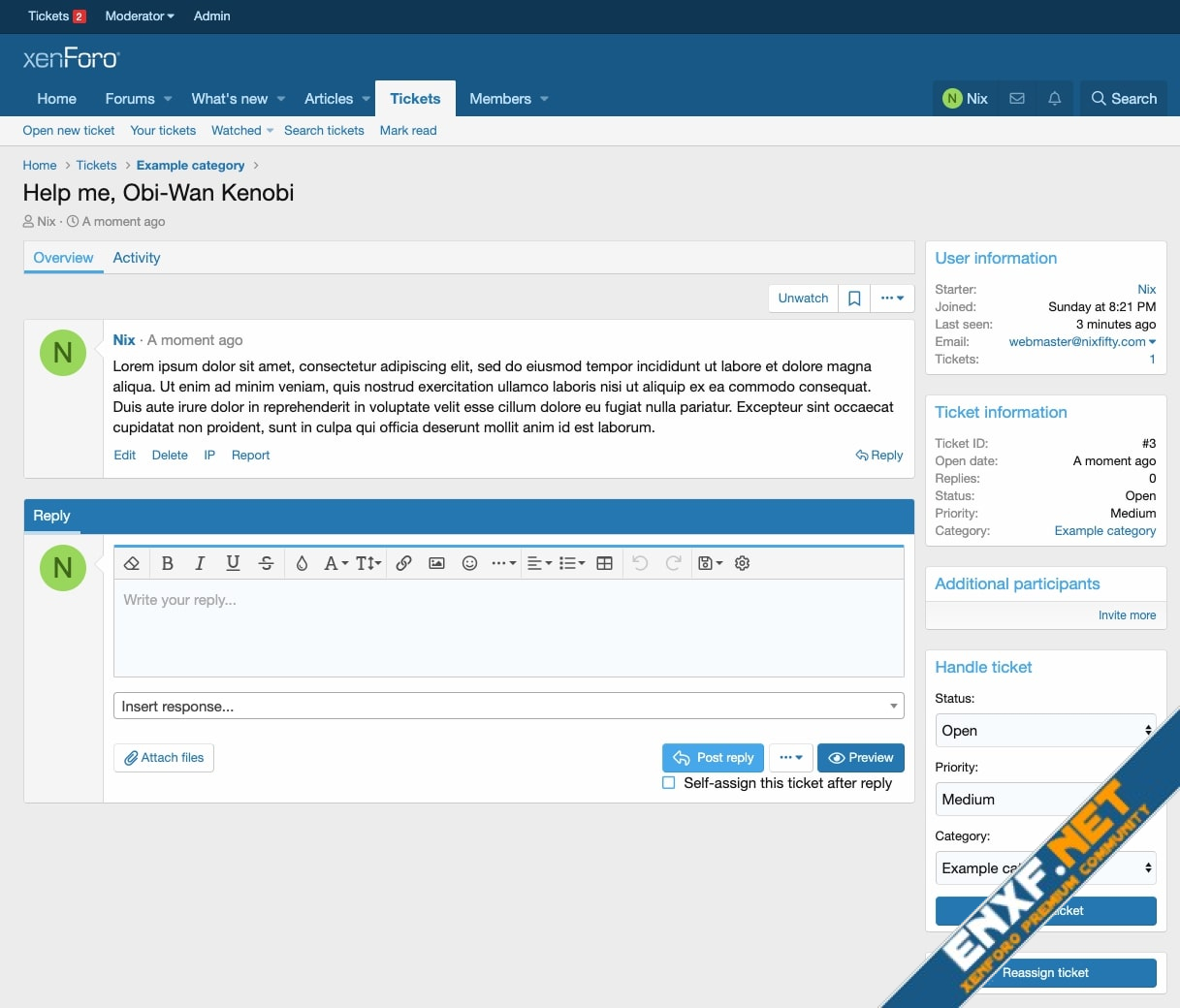Click the redo arrow in the editor toolbar
The height and width of the screenshot is (1008, 1180).
(x=673, y=563)
